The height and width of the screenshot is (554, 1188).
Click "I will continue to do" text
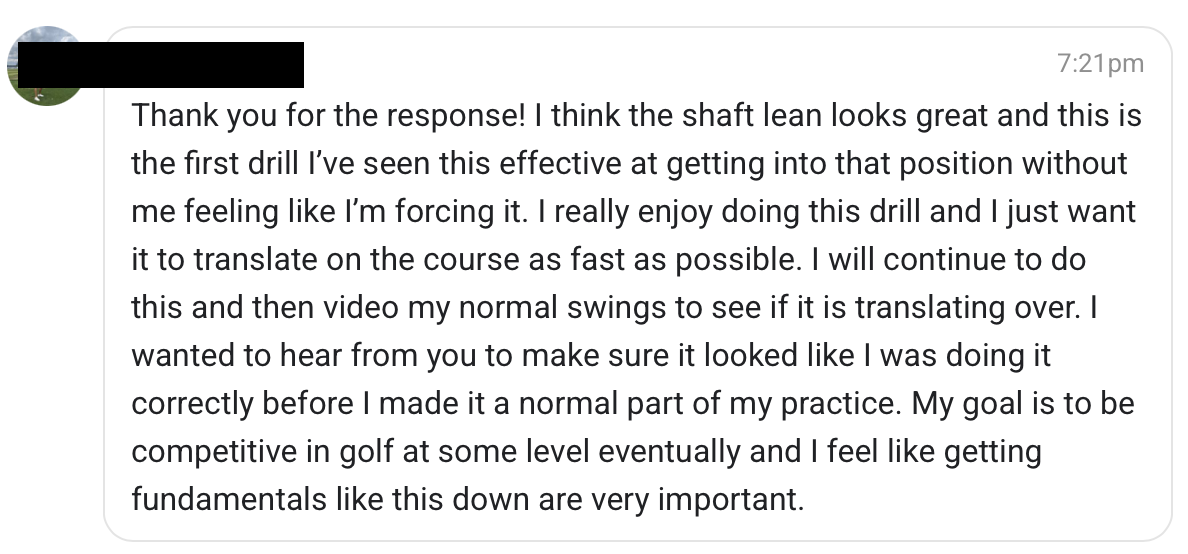[x=949, y=260]
